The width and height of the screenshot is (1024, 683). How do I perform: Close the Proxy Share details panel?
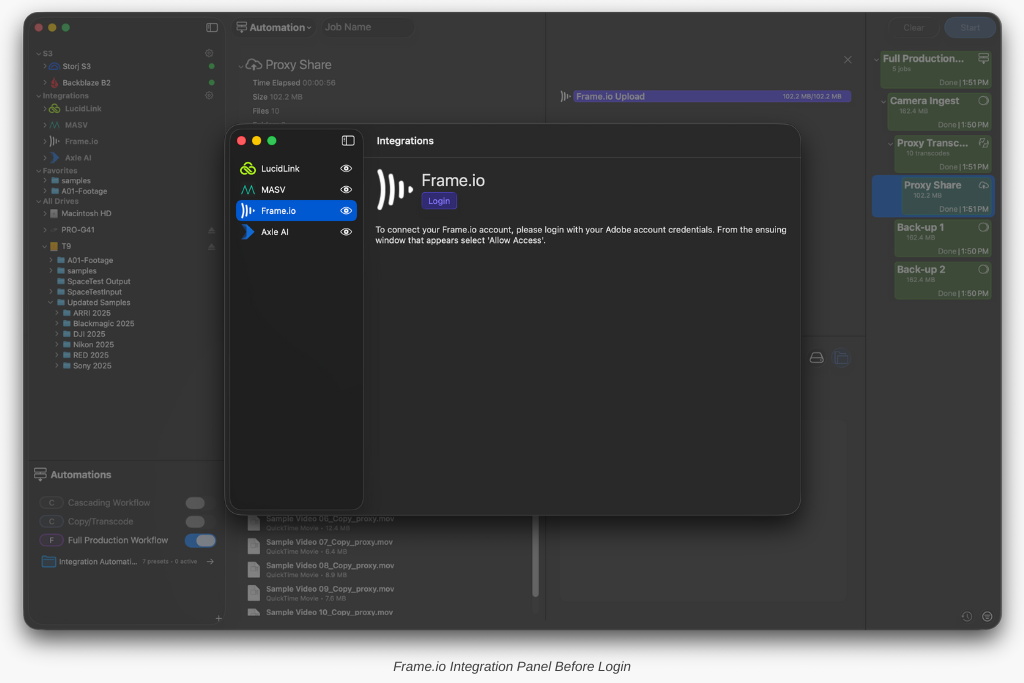848,60
